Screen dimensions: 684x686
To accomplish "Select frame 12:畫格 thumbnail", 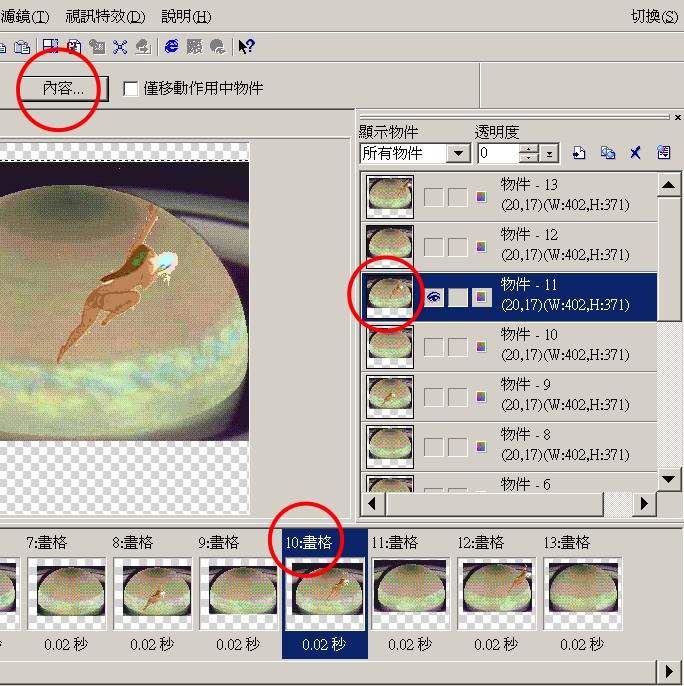I will 496,593.
